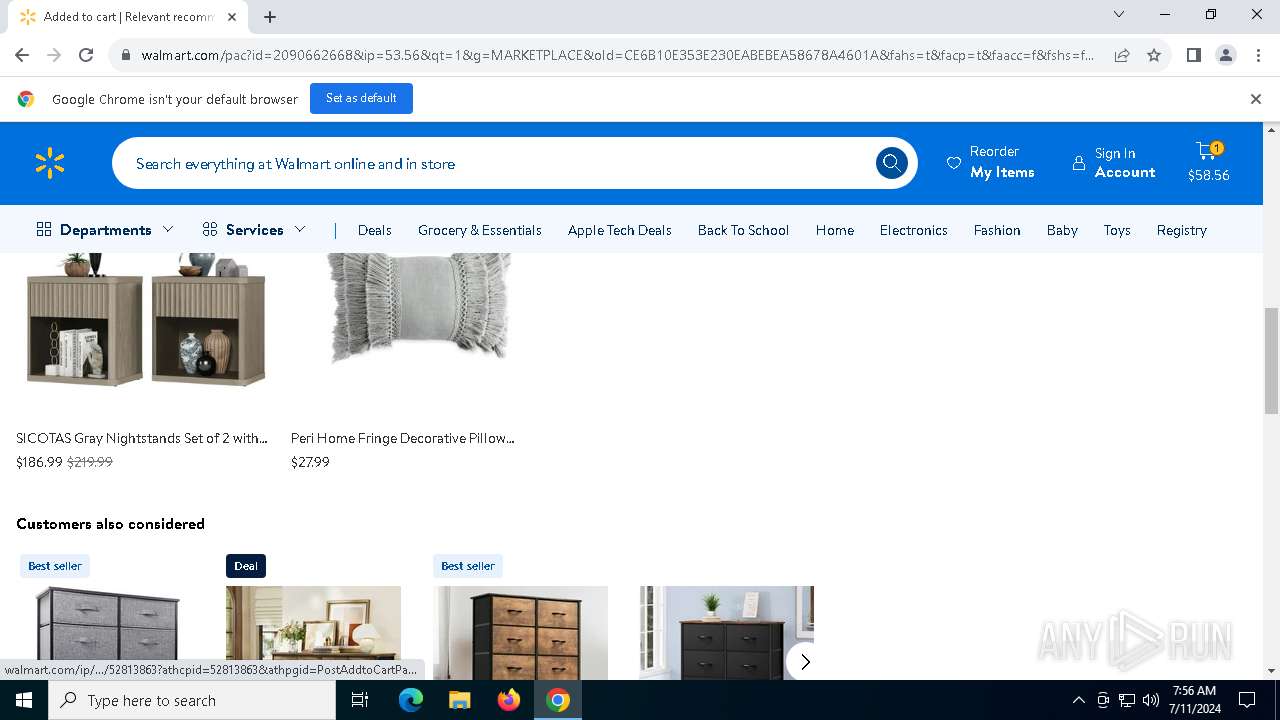1280x720 pixels.
Task: Open Chrome side panel icon
Action: tap(1194, 55)
